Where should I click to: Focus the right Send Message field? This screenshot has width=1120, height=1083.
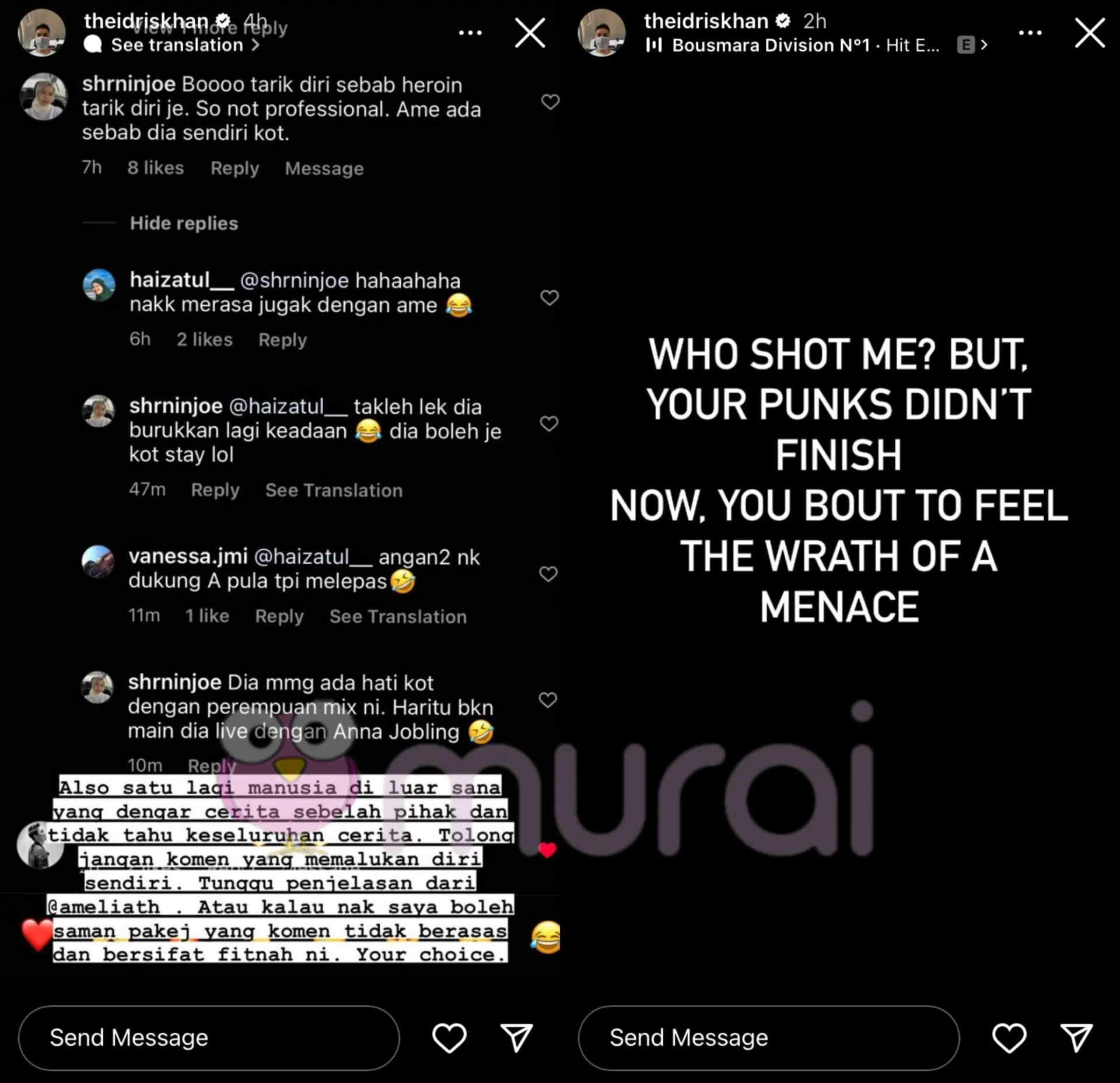pos(769,1037)
